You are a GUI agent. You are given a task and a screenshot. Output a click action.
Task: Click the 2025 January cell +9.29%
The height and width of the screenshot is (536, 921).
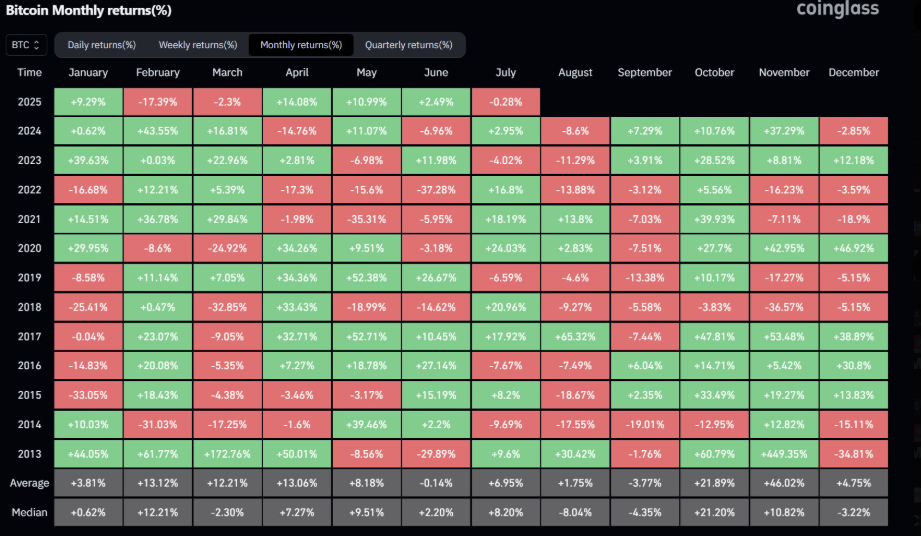click(x=88, y=102)
